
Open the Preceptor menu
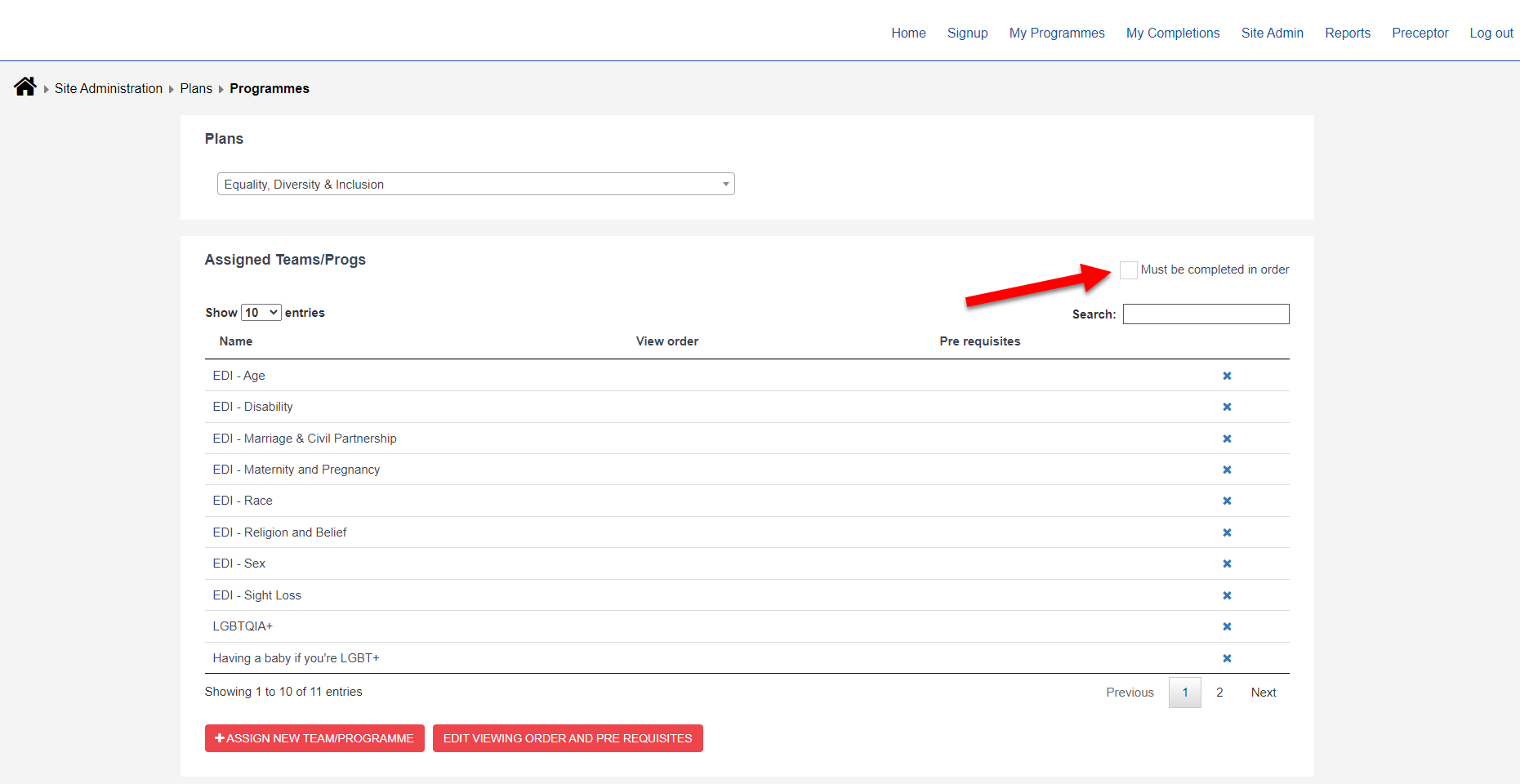click(x=1420, y=33)
